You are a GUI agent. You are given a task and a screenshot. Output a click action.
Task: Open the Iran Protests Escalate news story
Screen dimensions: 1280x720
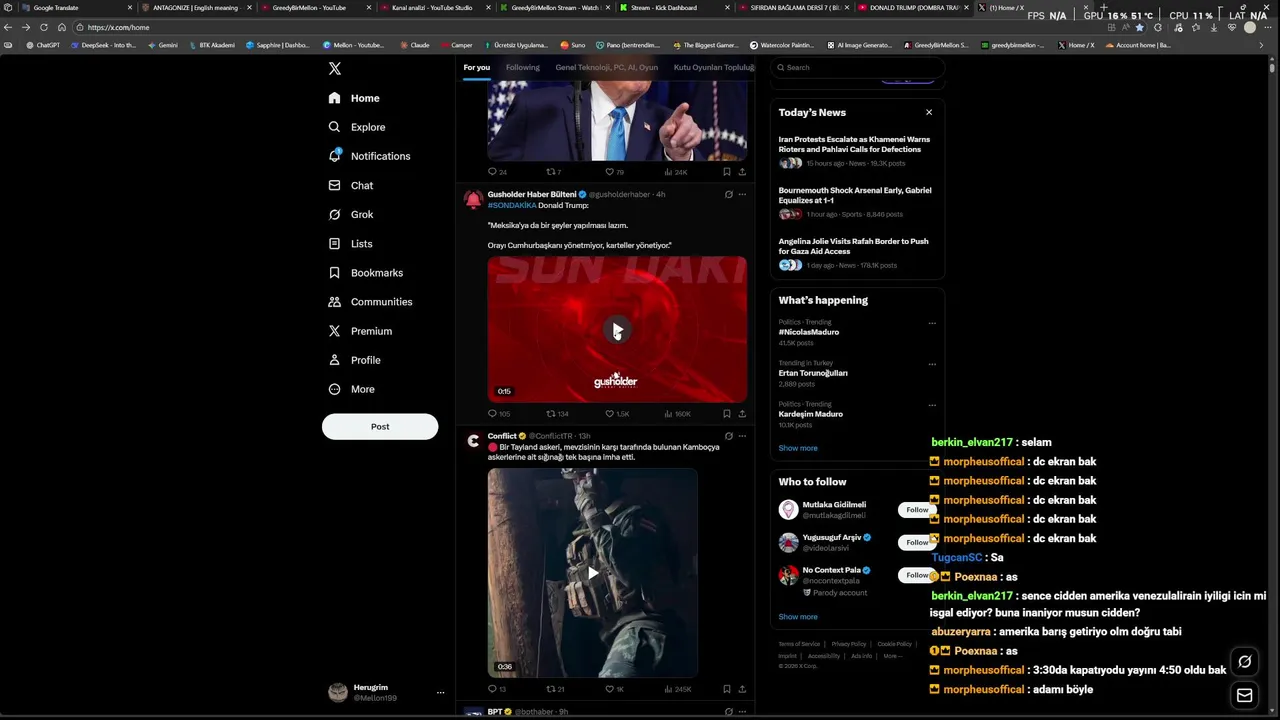point(855,150)
